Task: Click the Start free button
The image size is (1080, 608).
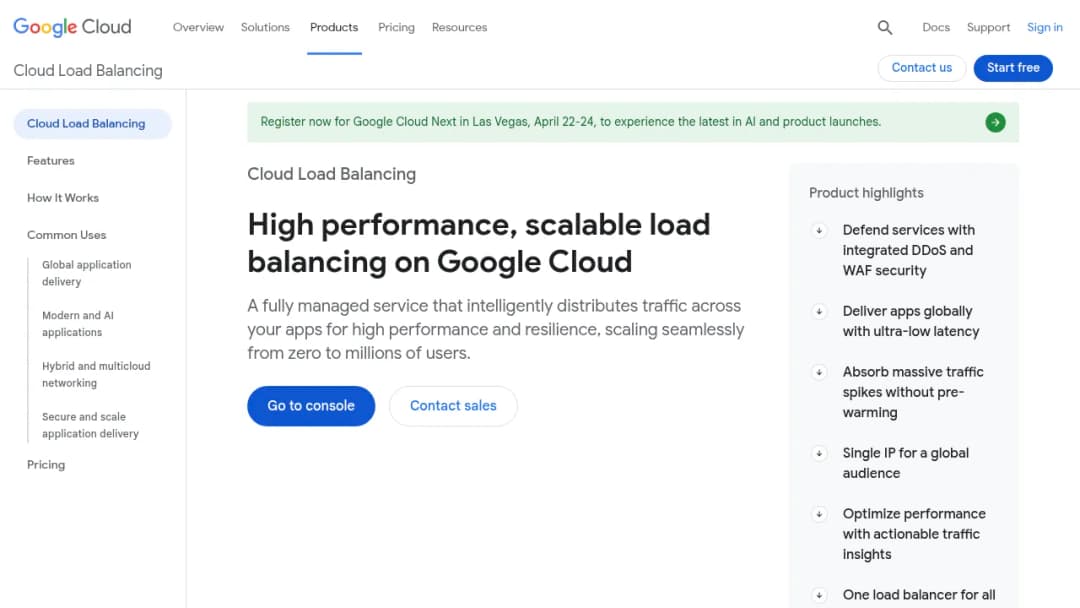Action: [x=1012, y=68]
